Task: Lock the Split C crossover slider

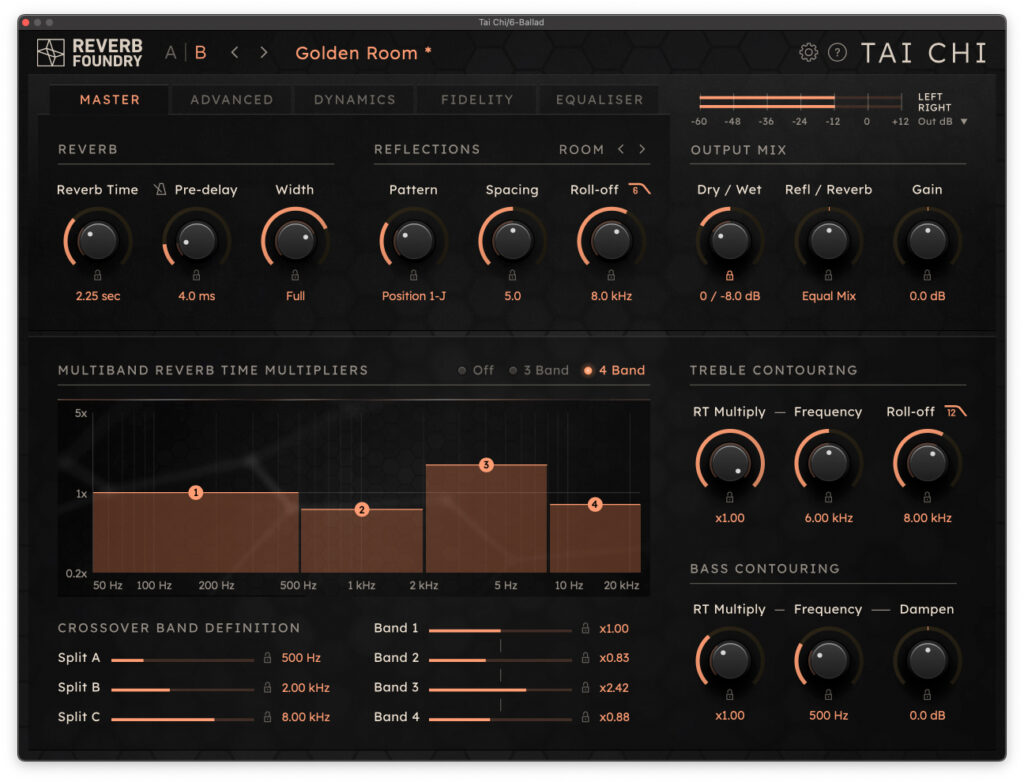Action: 267,717
